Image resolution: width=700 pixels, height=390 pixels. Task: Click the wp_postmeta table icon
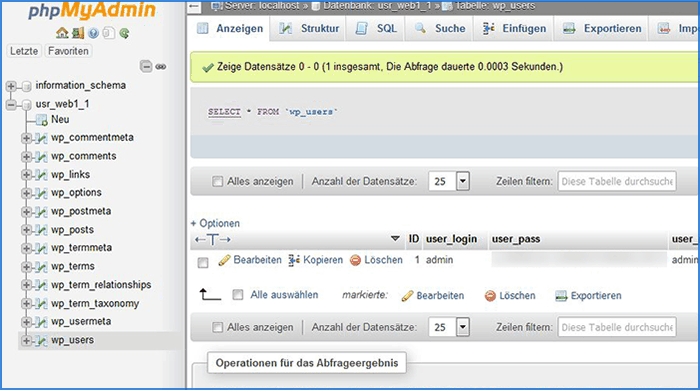click(x=41, y=212)
